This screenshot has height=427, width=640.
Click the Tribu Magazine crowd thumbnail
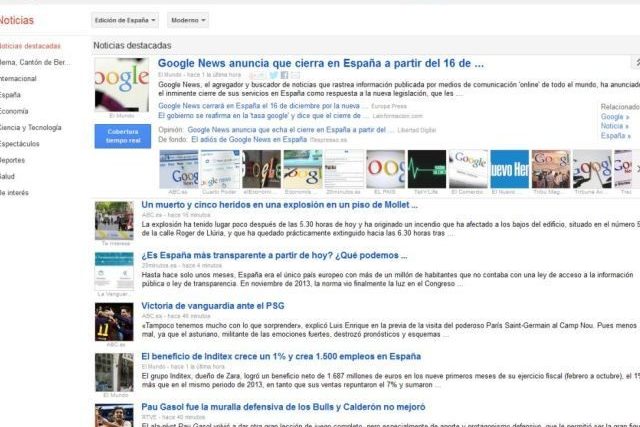pyautogui.click(x=551, y=169)
